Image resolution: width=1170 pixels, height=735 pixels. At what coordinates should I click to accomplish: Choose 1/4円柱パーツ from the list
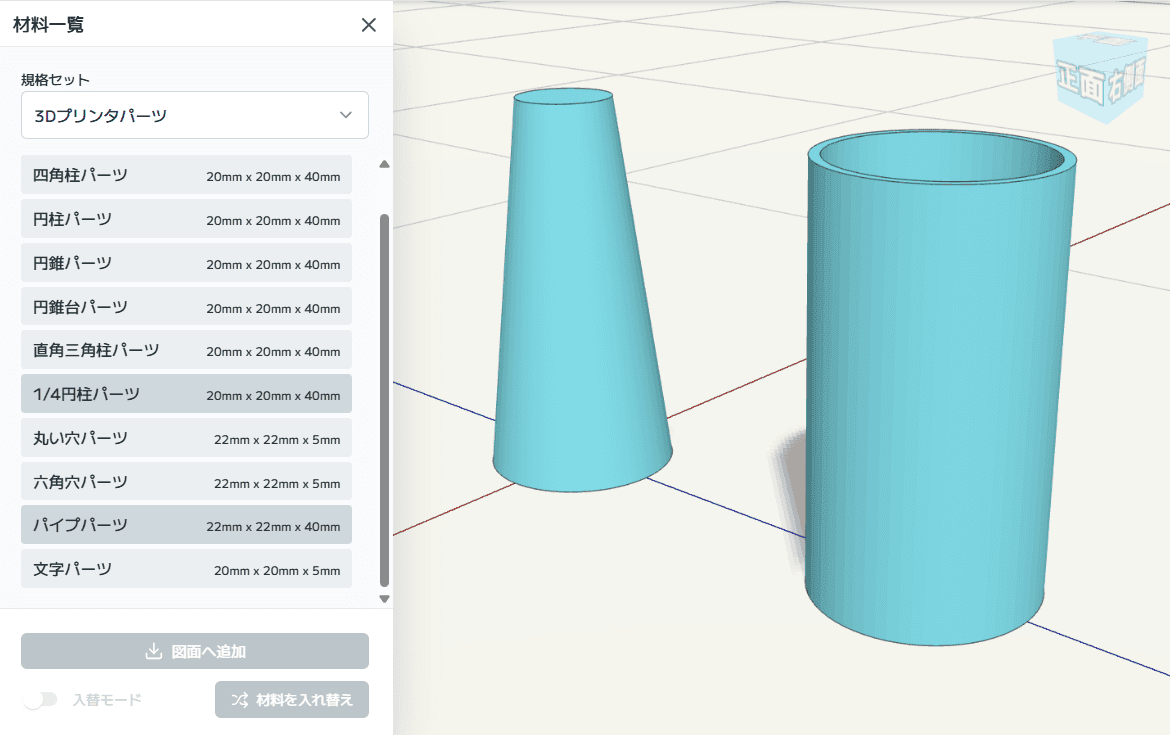[x=186, y=394]
